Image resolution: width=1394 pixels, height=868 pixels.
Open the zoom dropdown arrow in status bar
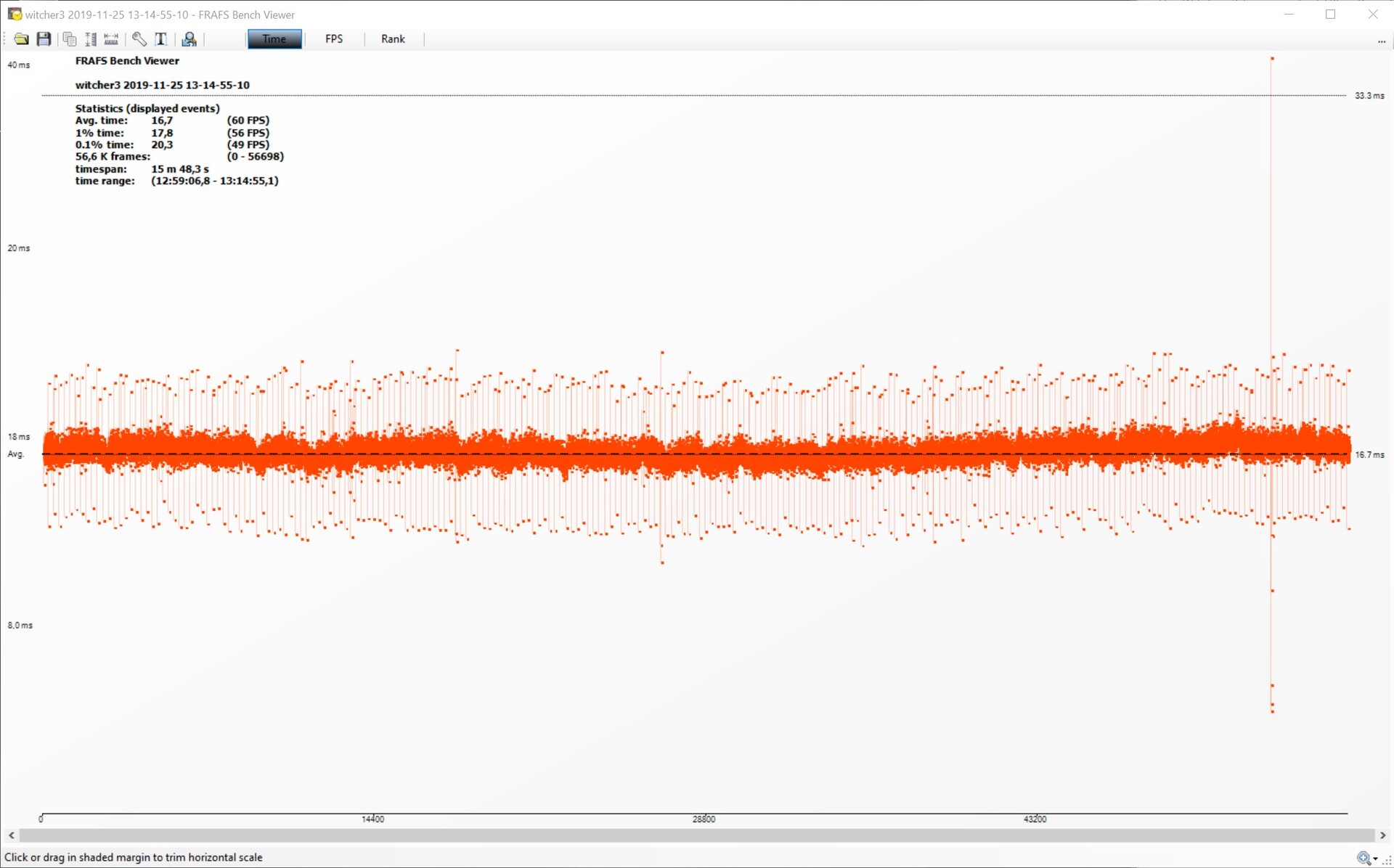(1376, 859)
